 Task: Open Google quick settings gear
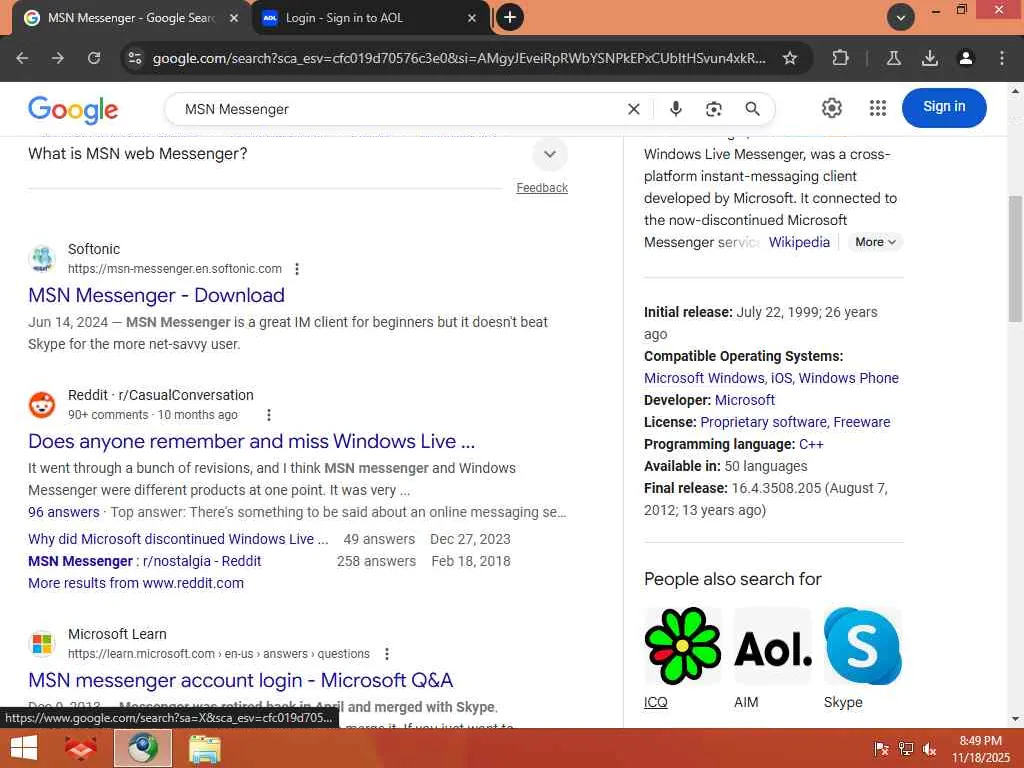(831, 108)
